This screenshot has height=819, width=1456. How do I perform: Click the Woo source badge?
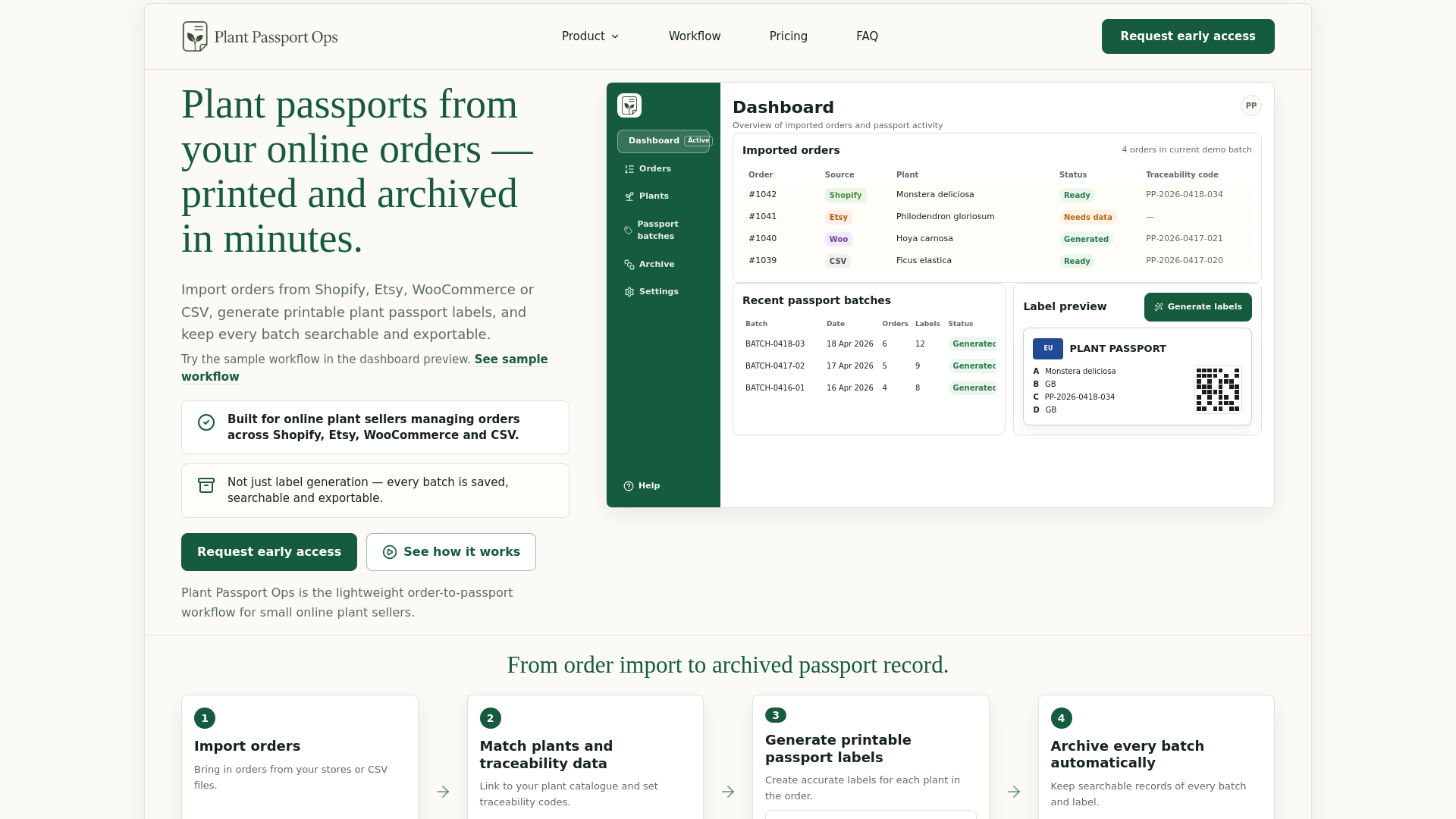pos(839,240)
